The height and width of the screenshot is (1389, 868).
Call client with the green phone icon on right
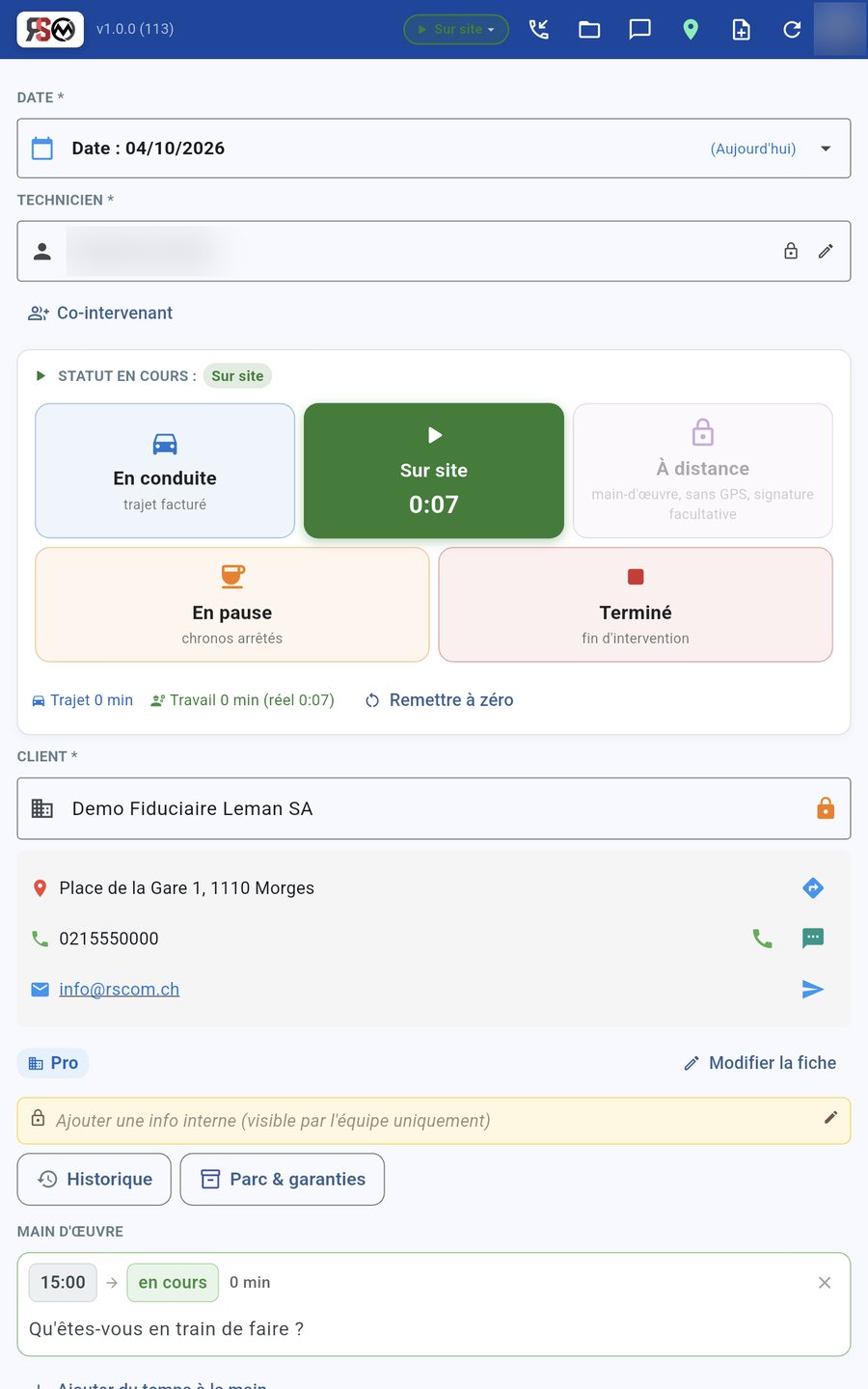[x=762, y=939]
